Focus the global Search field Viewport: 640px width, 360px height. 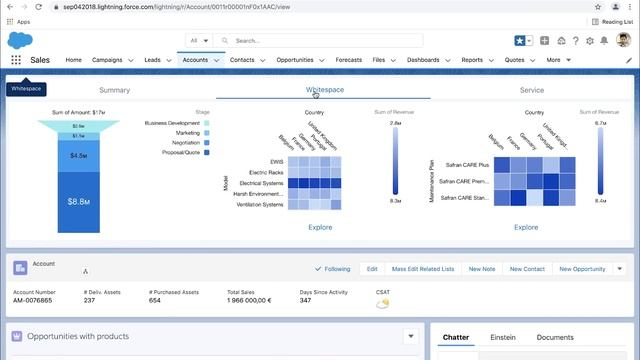pyautogui.click(x=318, y=40)
